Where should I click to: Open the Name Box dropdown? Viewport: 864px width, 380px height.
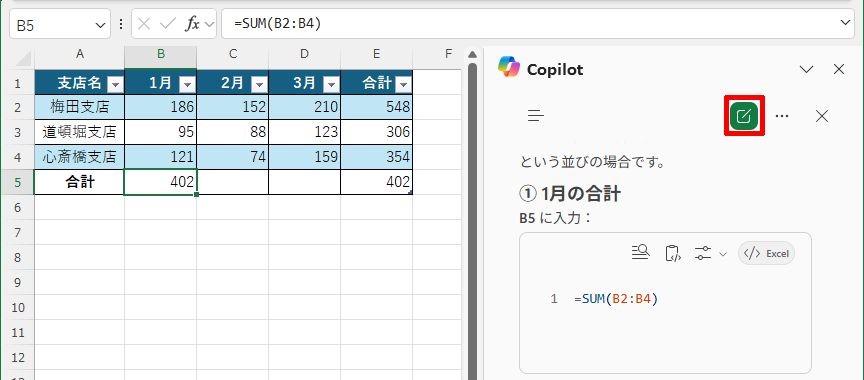click(x=100, y=24)
